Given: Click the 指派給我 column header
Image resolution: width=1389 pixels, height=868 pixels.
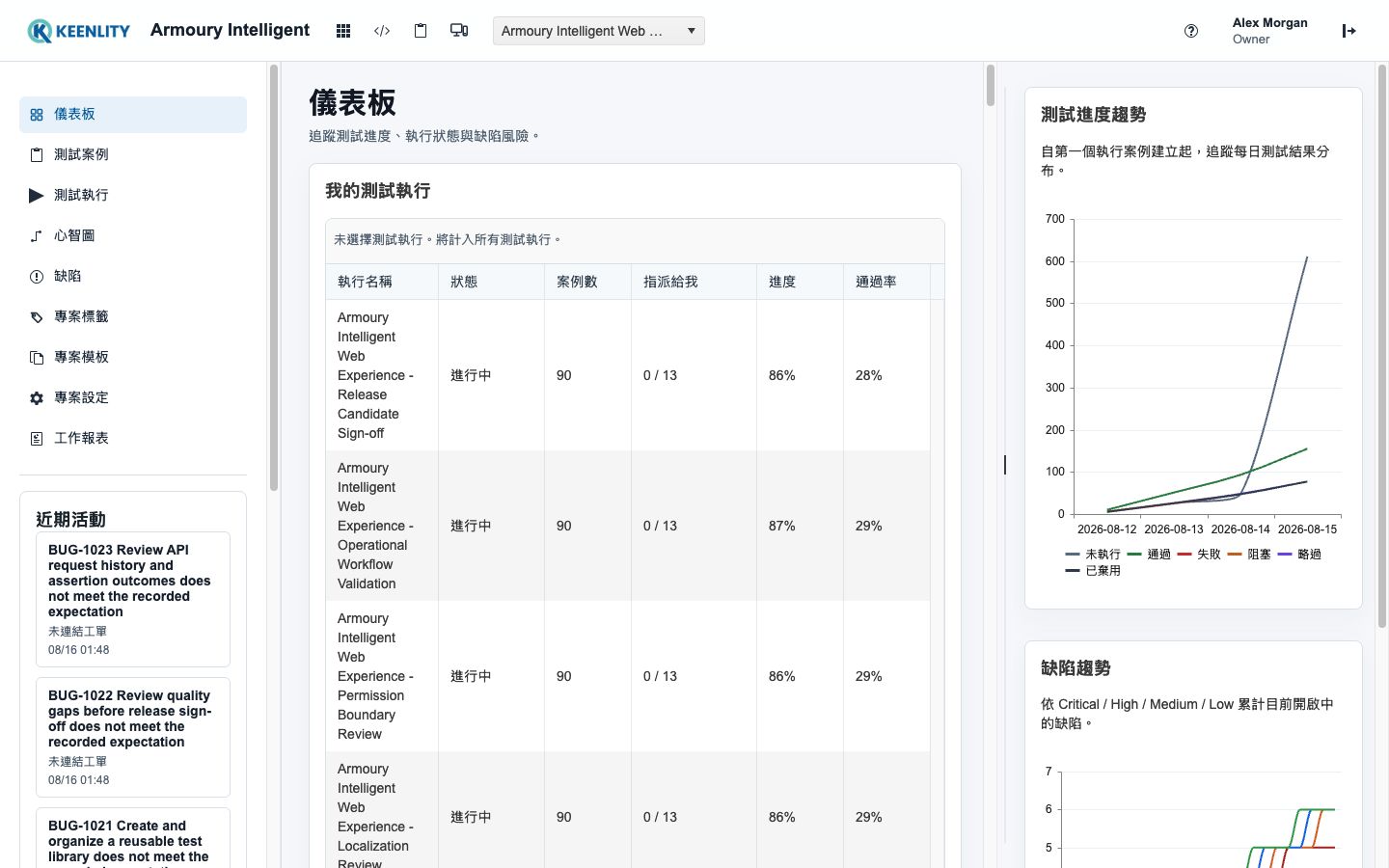Looking at the screenshot, I should tap(694, 282).
